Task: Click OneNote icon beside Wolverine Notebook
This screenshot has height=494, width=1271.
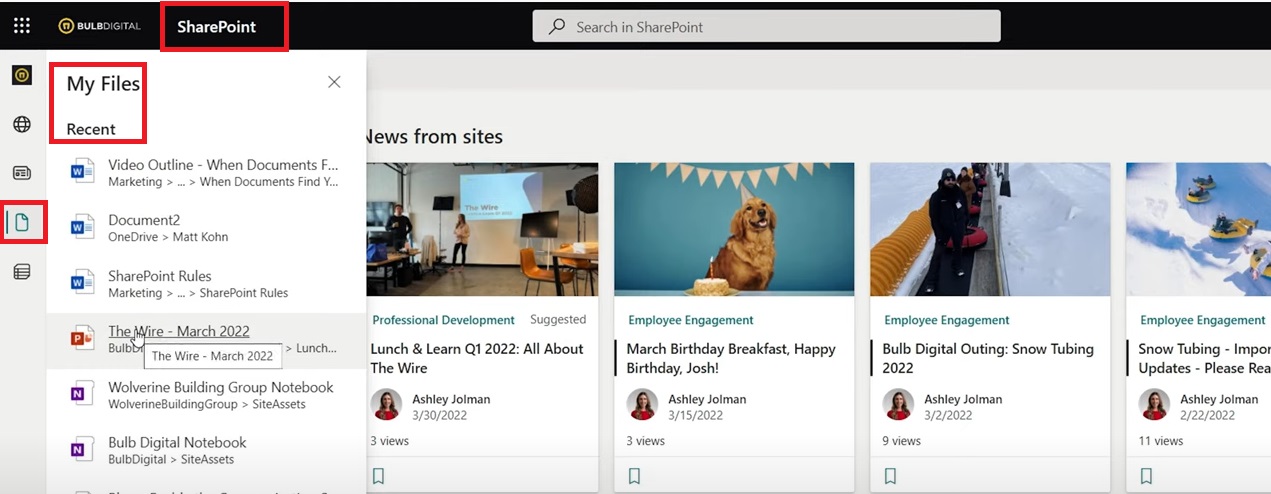Action: pyautogui.click(x=82, y=395)
